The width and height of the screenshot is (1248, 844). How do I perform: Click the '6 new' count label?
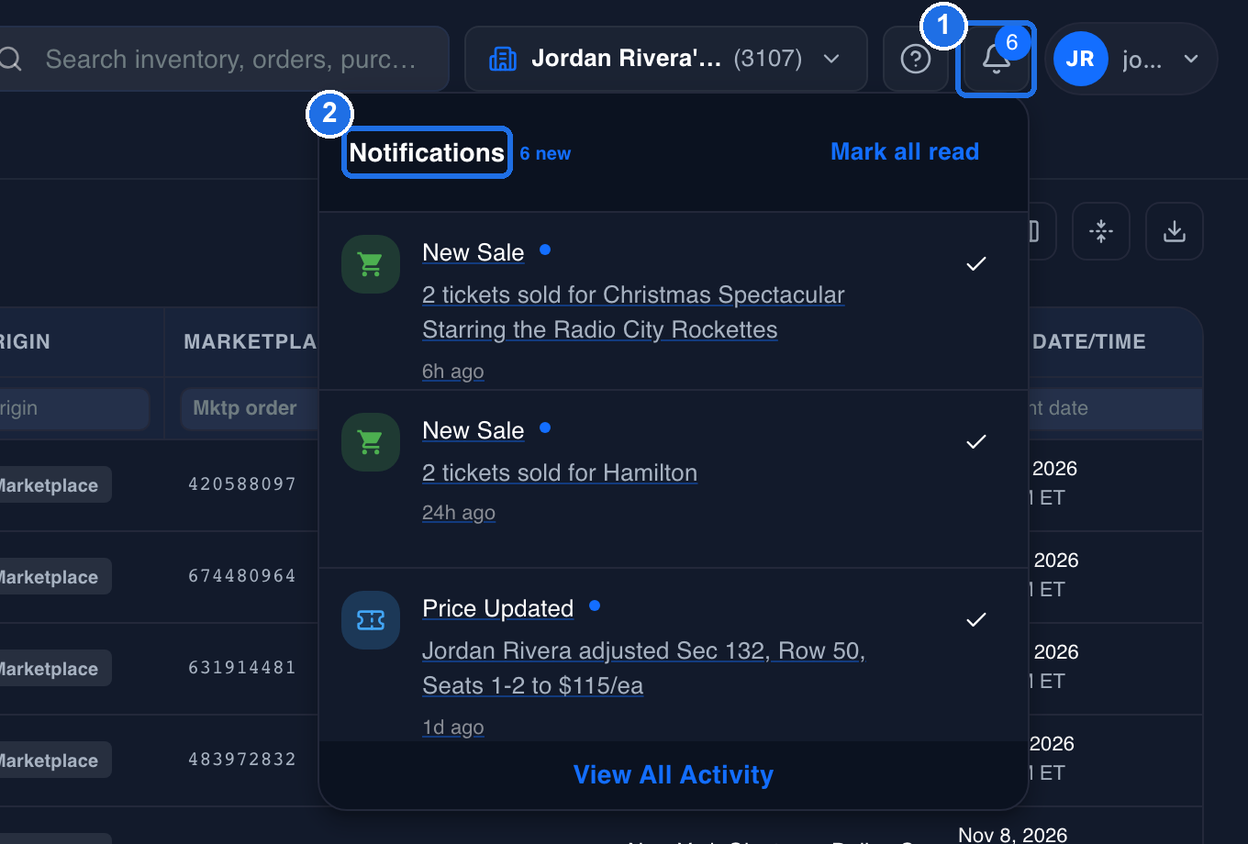coord(545,154)
